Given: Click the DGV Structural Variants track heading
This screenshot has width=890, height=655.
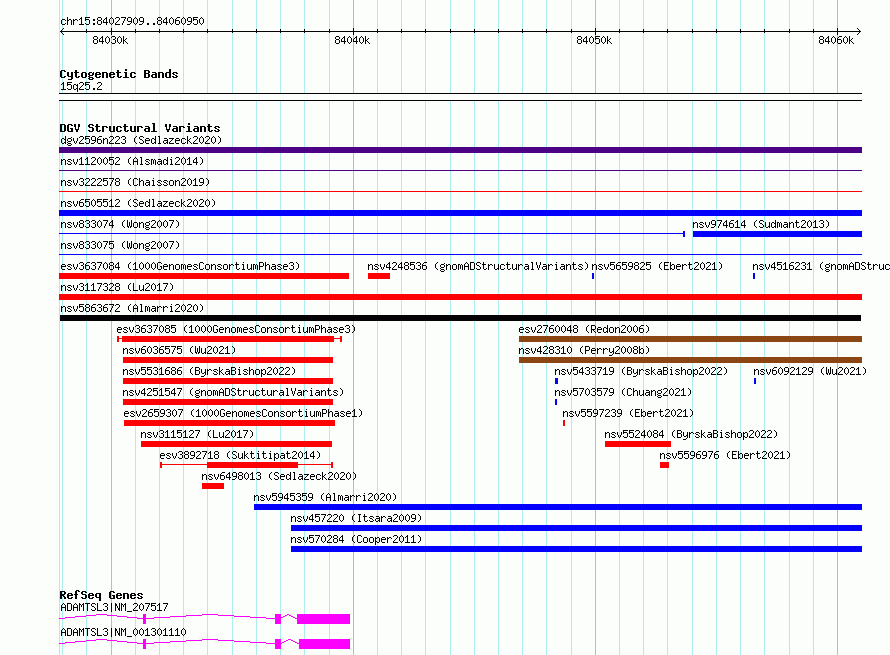Looking at the screenshot, I should click(140, 128).
